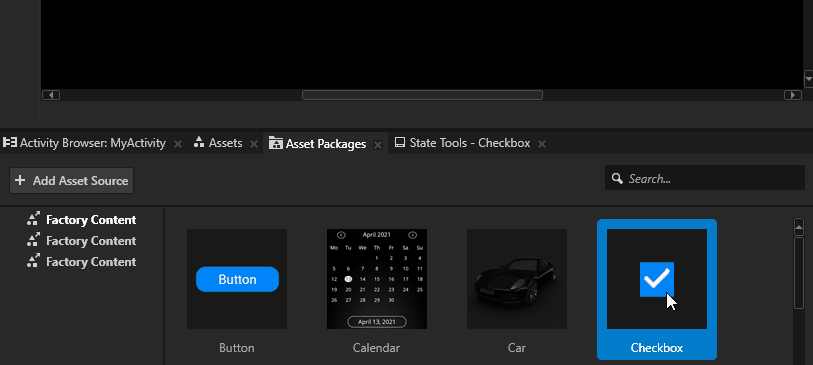Click the plus icon on Add Asset Source
This screenshot has width=813, height=365.
20,180
